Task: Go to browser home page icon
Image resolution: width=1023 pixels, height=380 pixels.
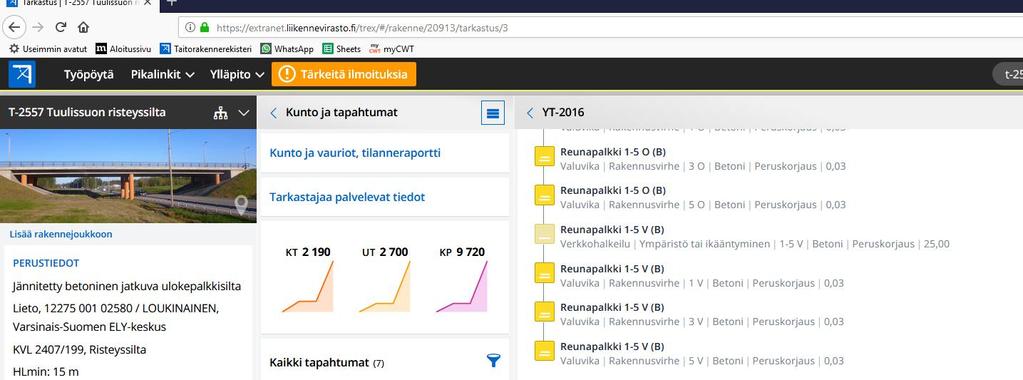Action: (x=83, y=27)
